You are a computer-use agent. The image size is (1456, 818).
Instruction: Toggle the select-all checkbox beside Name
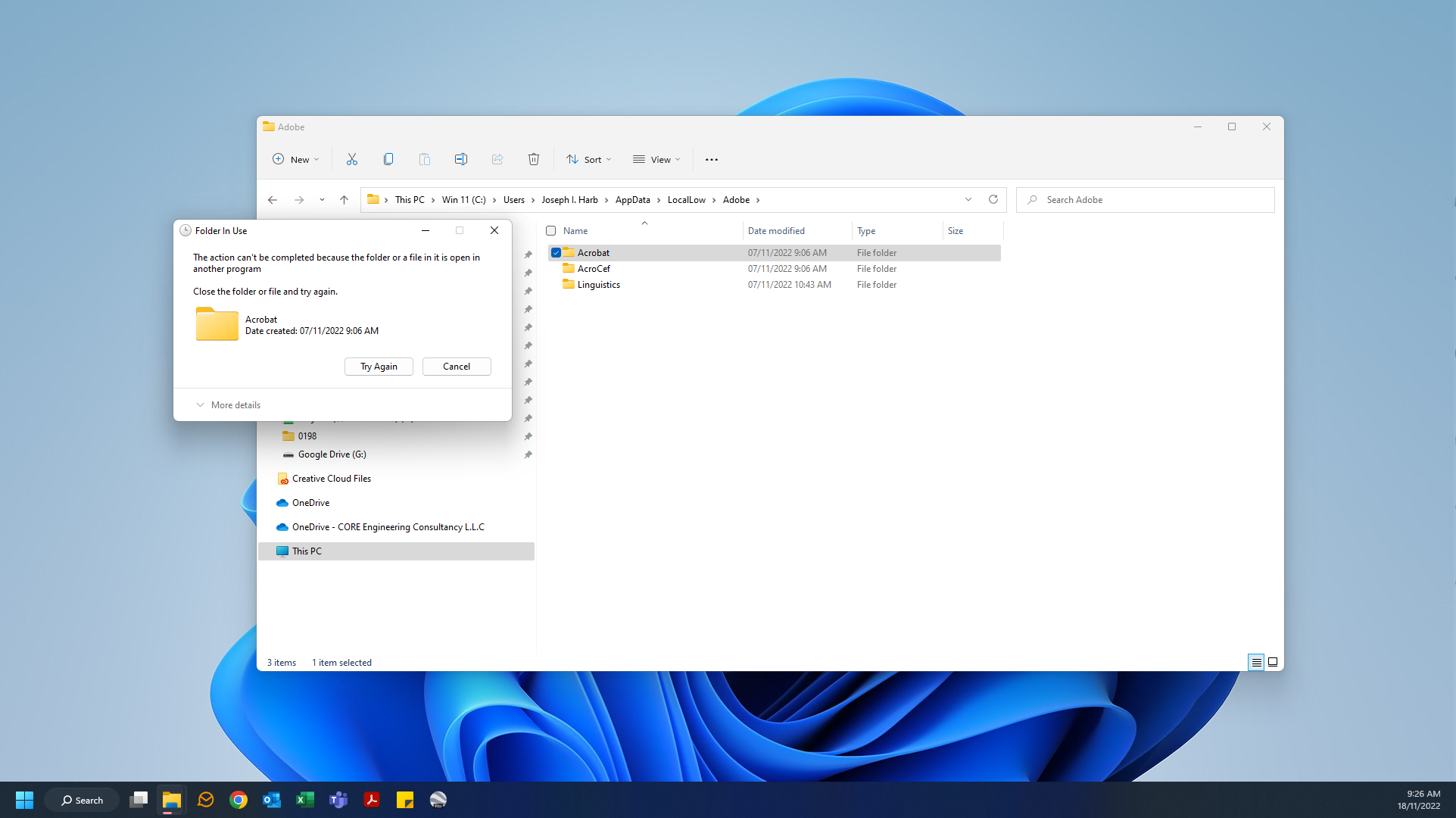pyautogui.click(x=551, y=231)
